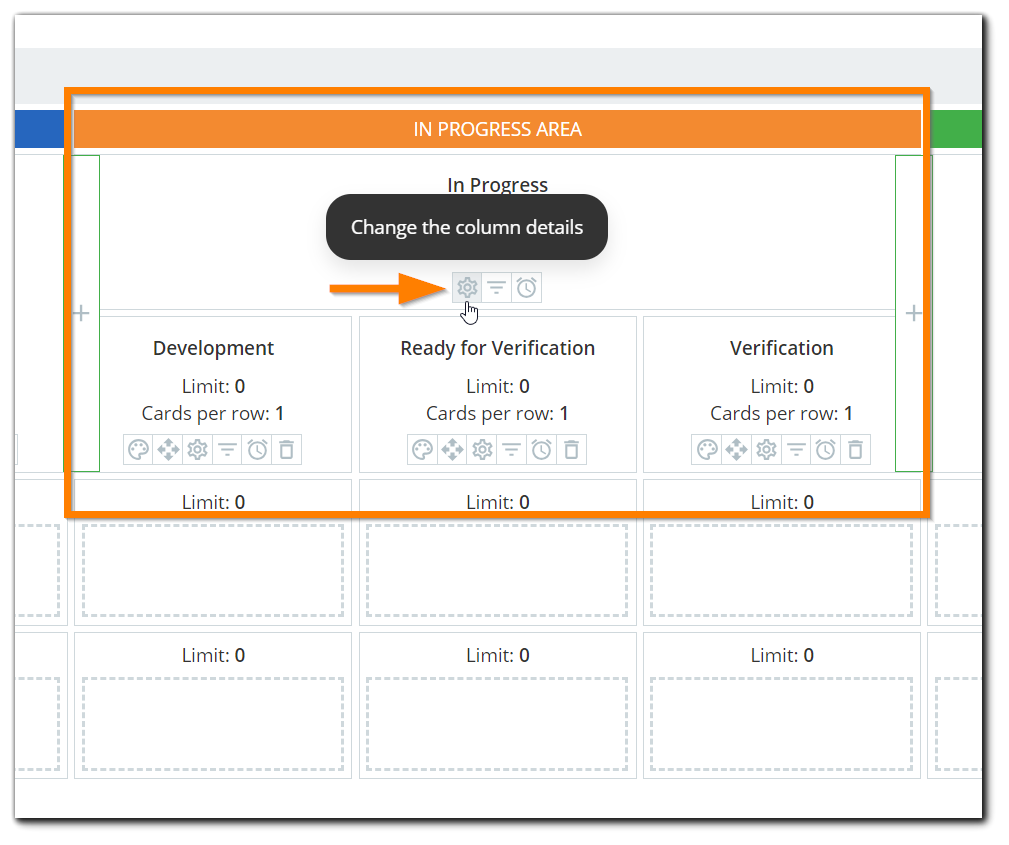1009x845 pixels.
Task: Add a column with plus right of Verification
Action: [913, 313]
